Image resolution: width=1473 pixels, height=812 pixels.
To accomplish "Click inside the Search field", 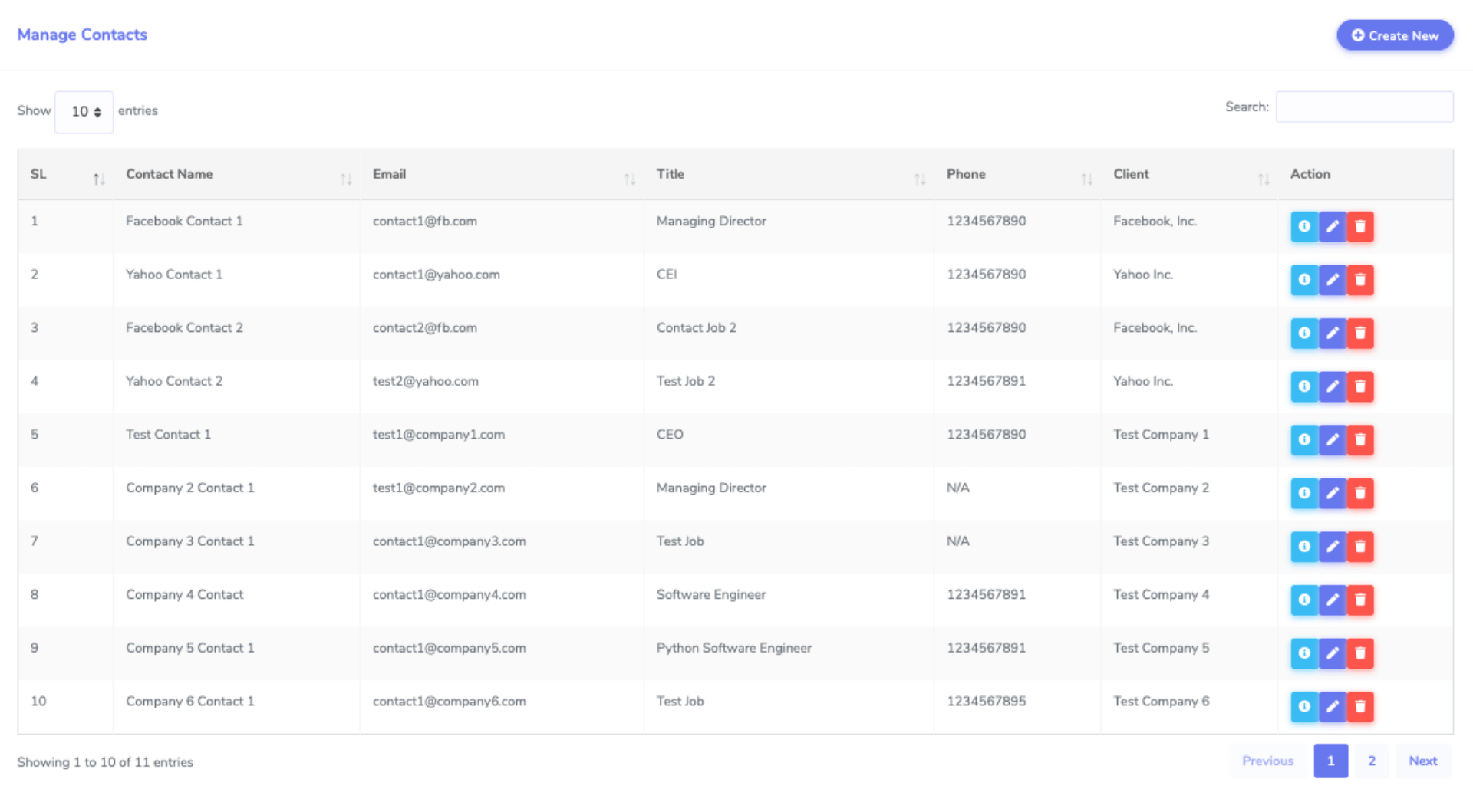I will point(1364,107).
